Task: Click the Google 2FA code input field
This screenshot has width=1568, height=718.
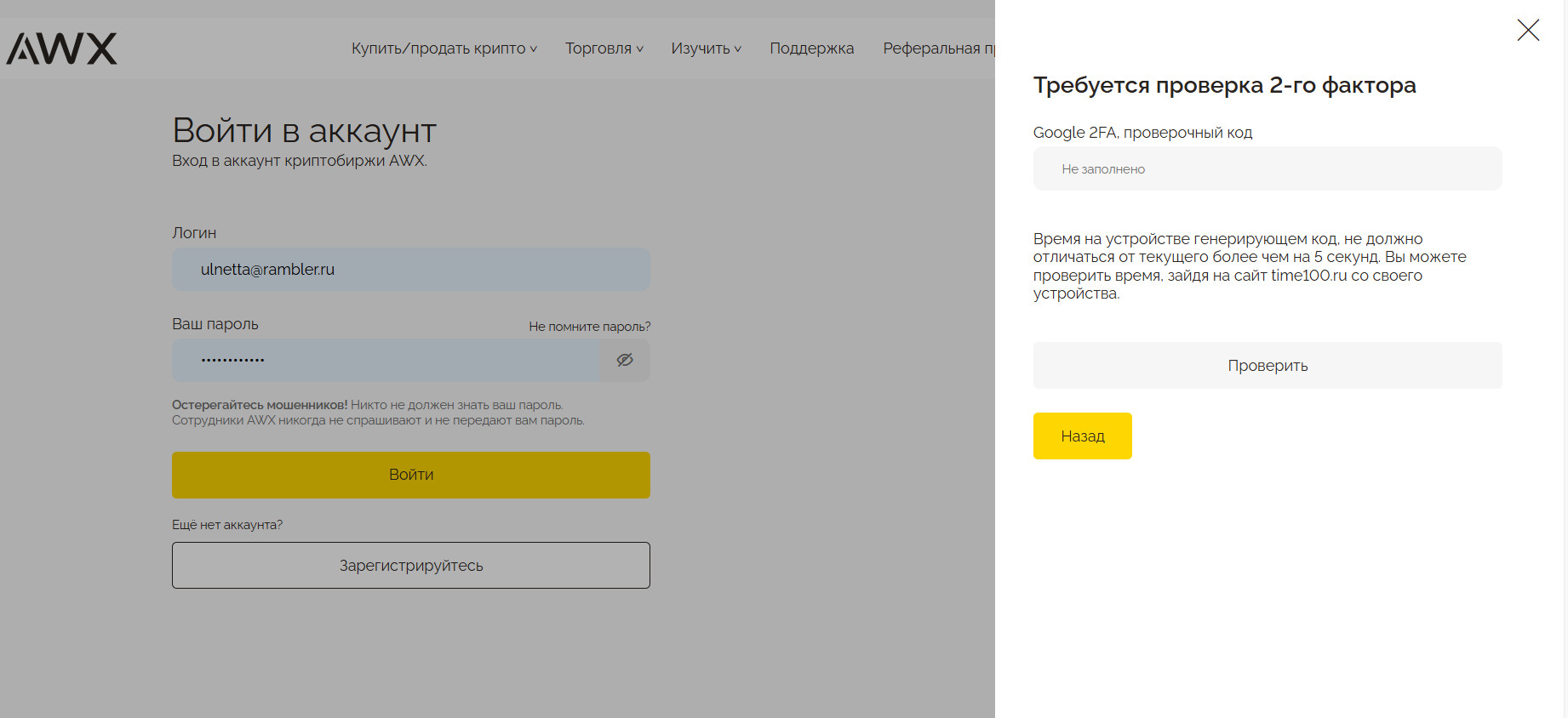Action: [1267, 169]
